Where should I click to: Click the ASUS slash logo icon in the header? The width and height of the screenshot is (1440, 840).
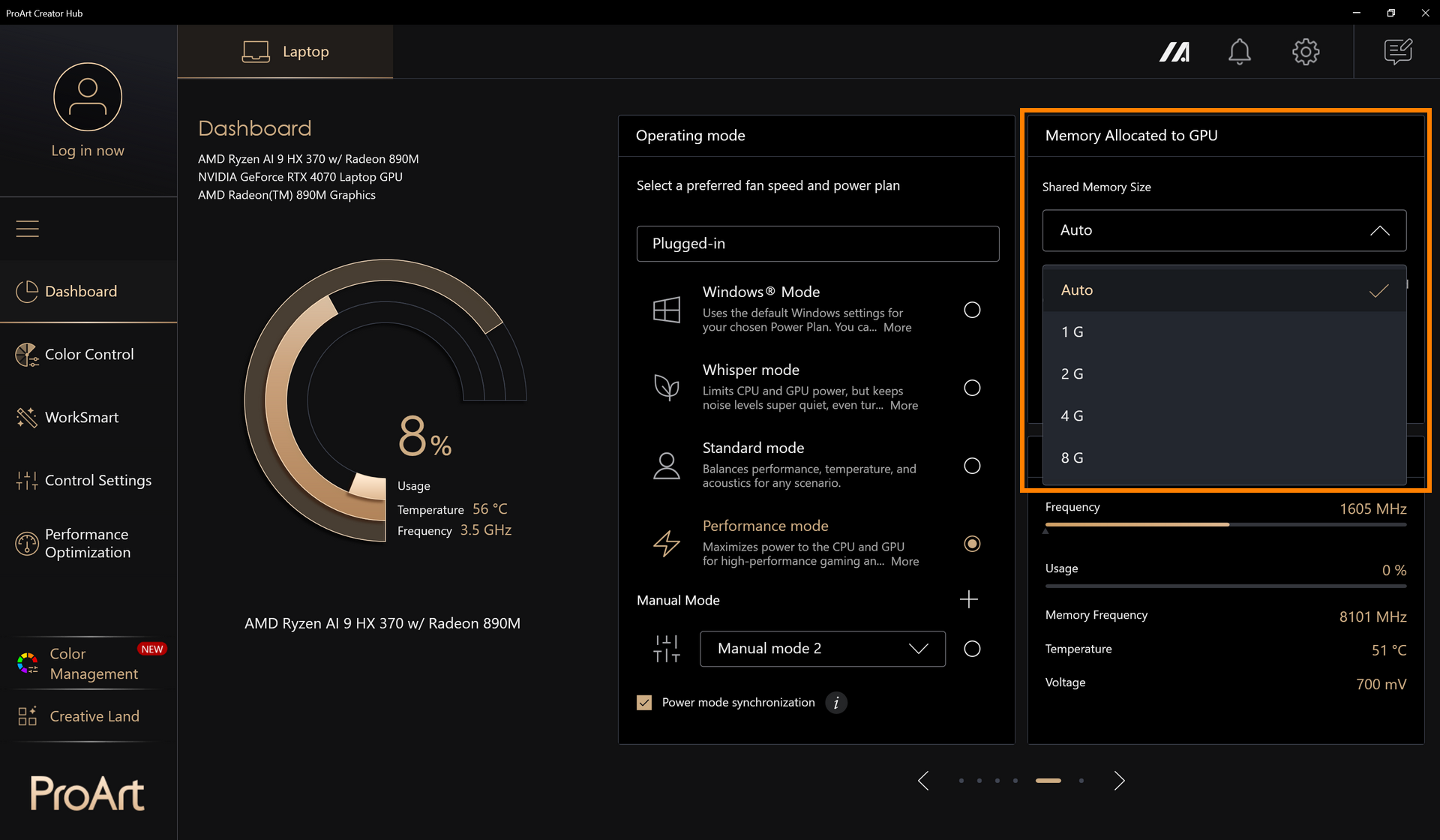1174,52
